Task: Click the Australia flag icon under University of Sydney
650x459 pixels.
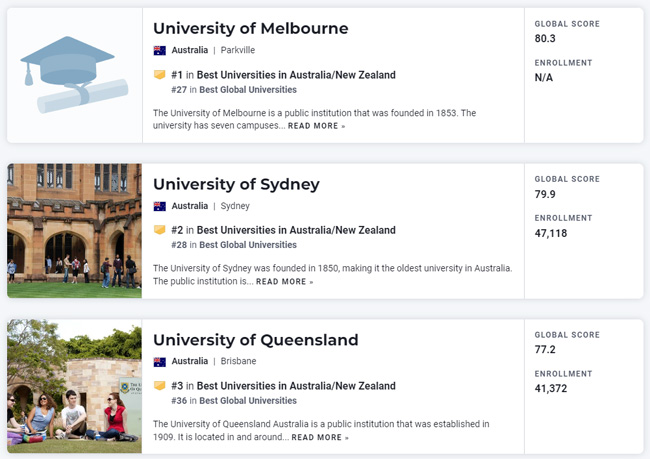Action: [x=159, y=206]
